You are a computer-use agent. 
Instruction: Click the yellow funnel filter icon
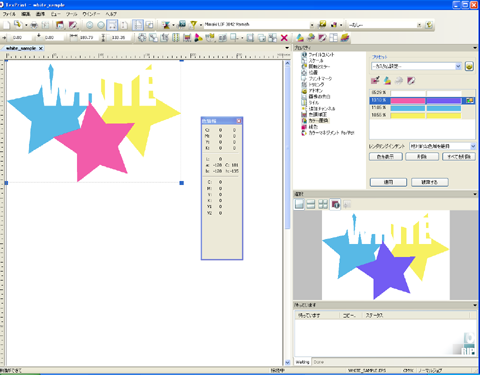193,25
